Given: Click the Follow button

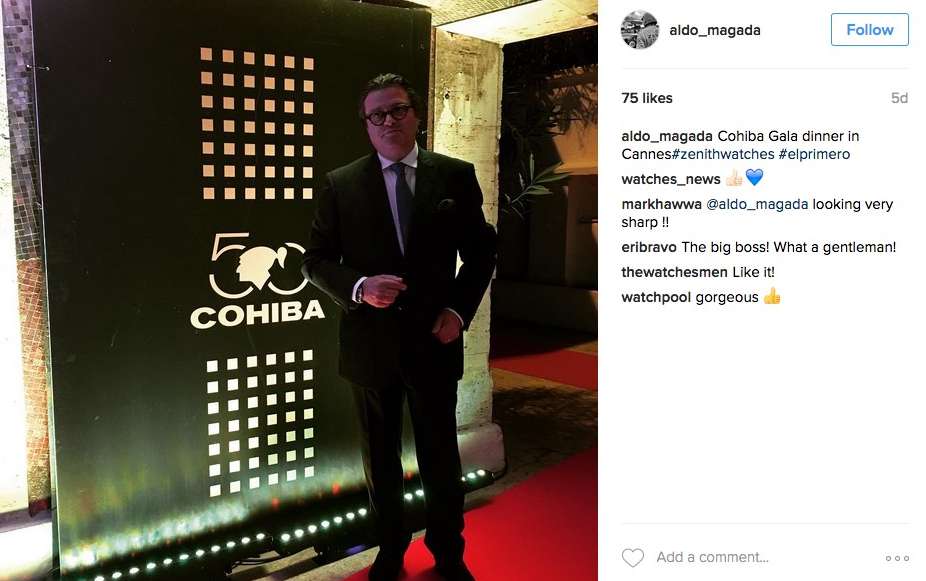Looking at the screenshot, I should point(869,30).
